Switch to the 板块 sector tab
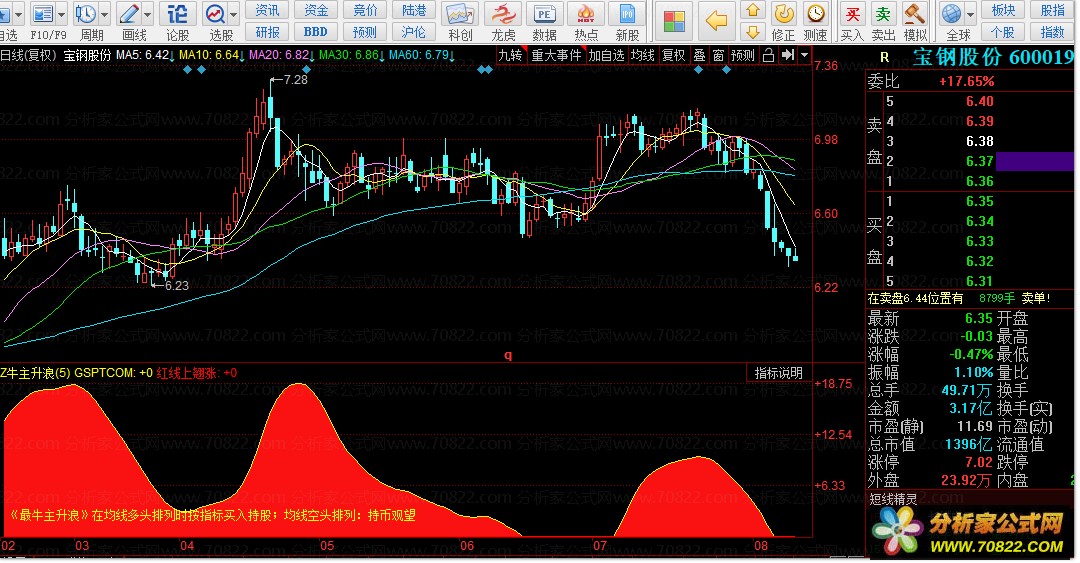The width and height of the screenshot is (1080, 563). point(1003,10)
